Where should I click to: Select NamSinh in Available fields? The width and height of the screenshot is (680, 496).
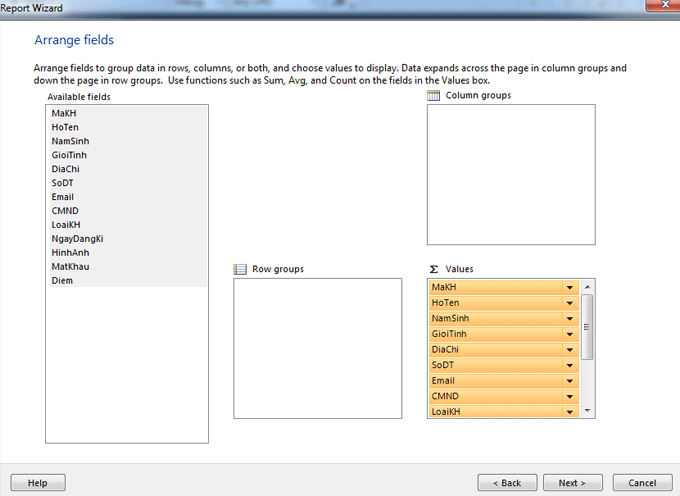pos(128,141)
